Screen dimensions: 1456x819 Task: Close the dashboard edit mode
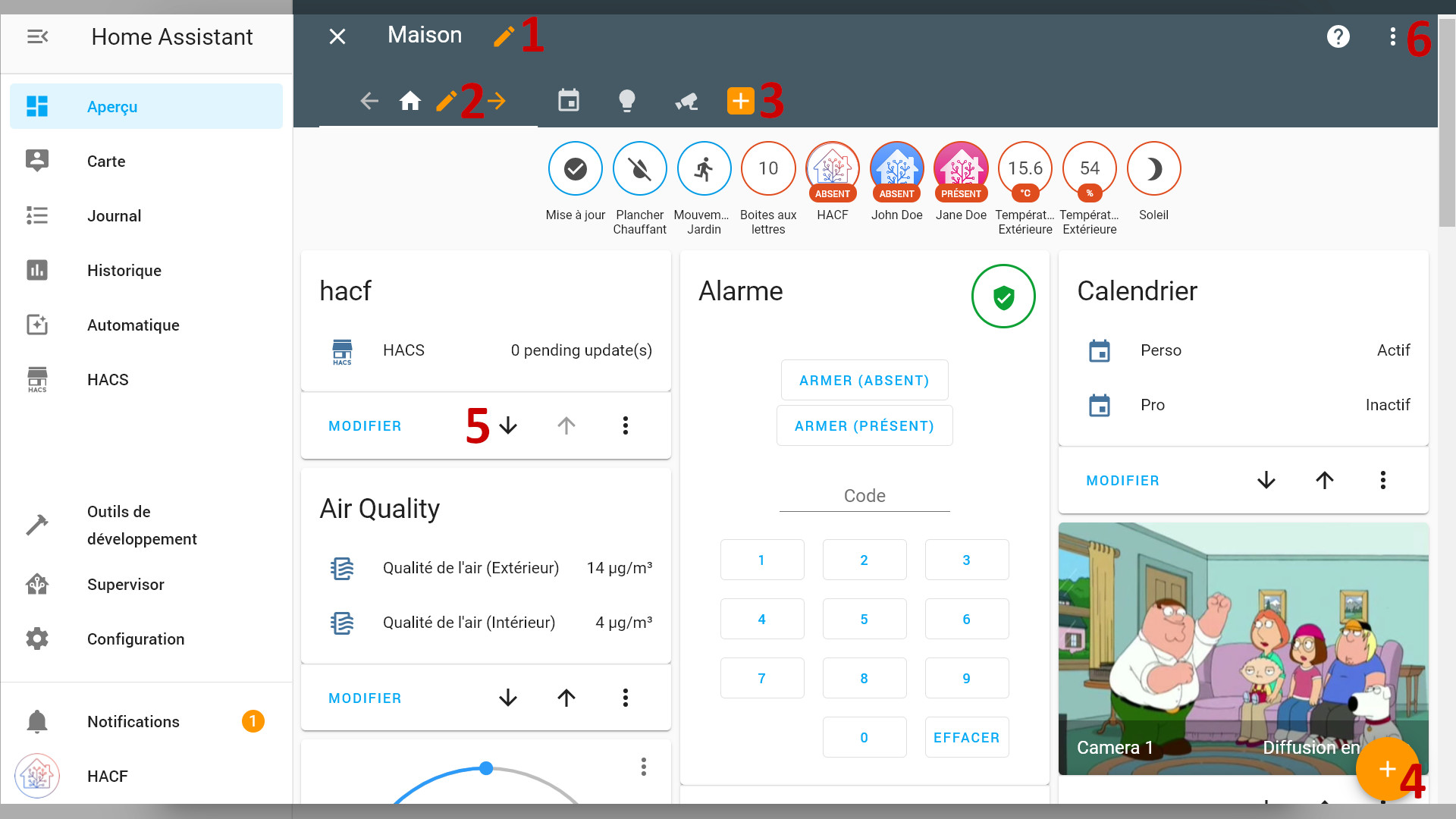[337, 36]
